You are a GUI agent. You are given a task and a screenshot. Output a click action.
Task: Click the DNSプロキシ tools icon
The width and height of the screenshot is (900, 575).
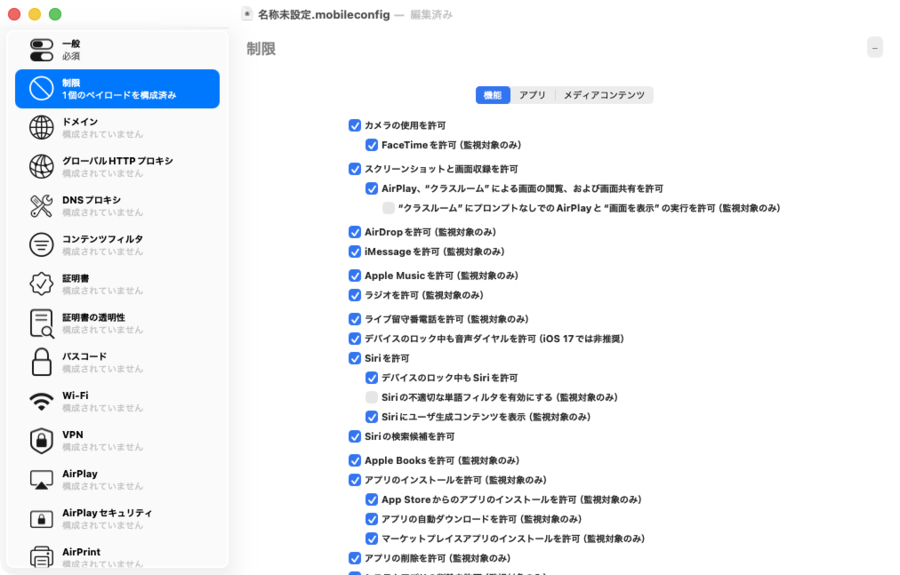41,206
